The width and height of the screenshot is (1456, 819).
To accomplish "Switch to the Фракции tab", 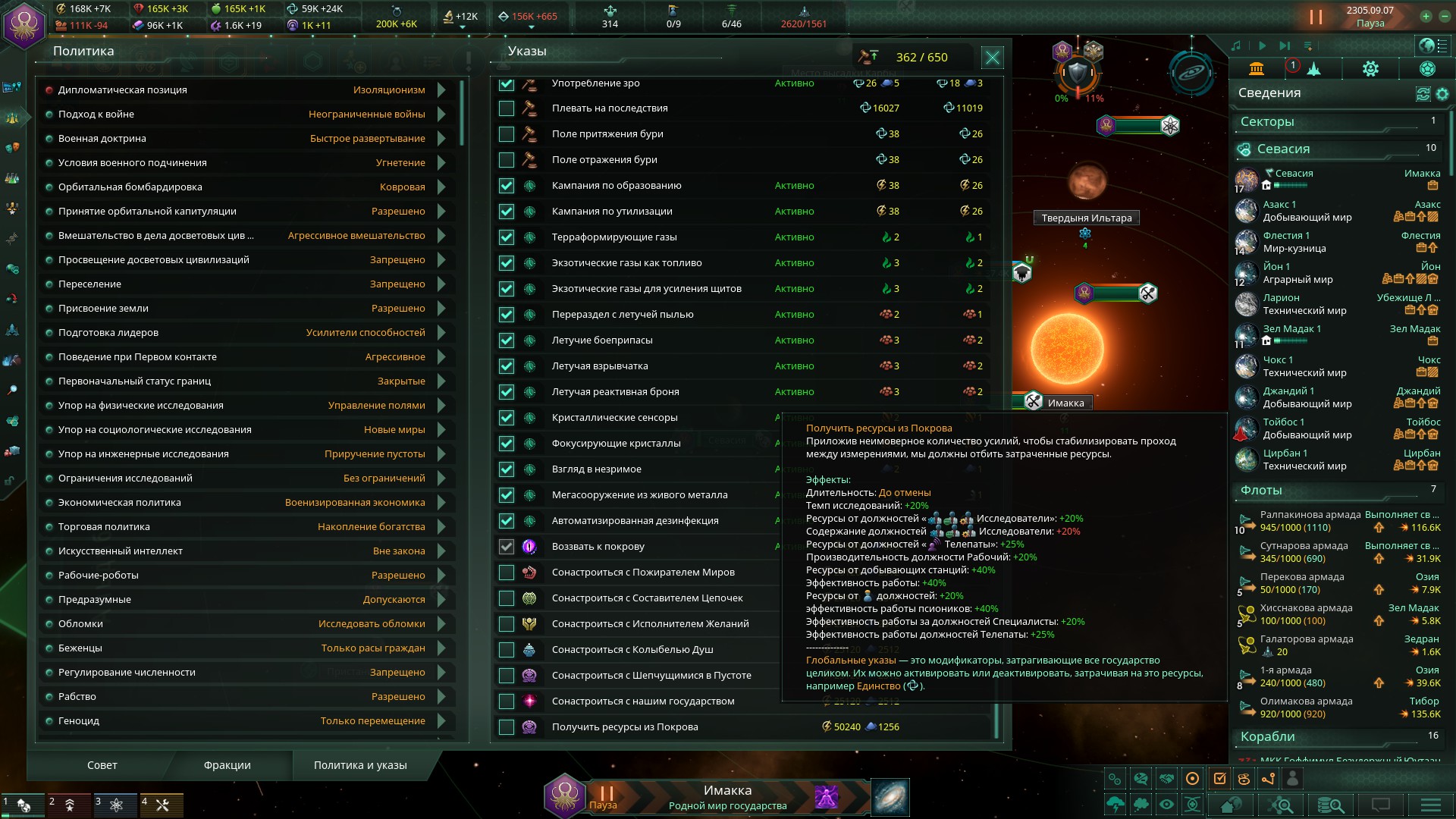I will [227, 765].
